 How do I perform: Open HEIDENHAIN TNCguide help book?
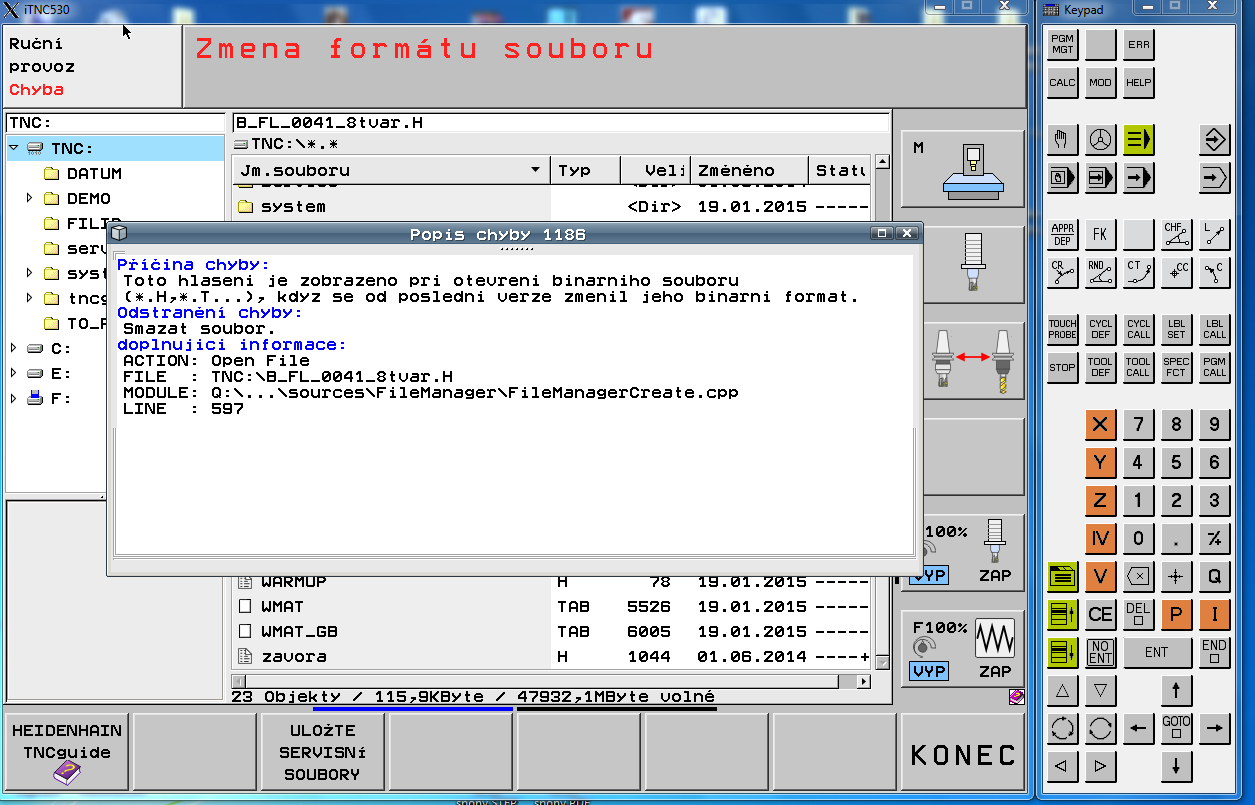68,751
